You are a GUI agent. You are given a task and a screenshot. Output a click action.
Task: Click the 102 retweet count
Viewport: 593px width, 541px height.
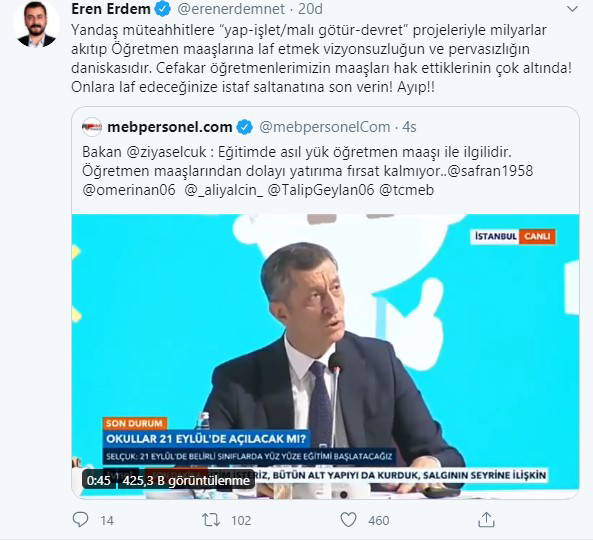point(241,521)
